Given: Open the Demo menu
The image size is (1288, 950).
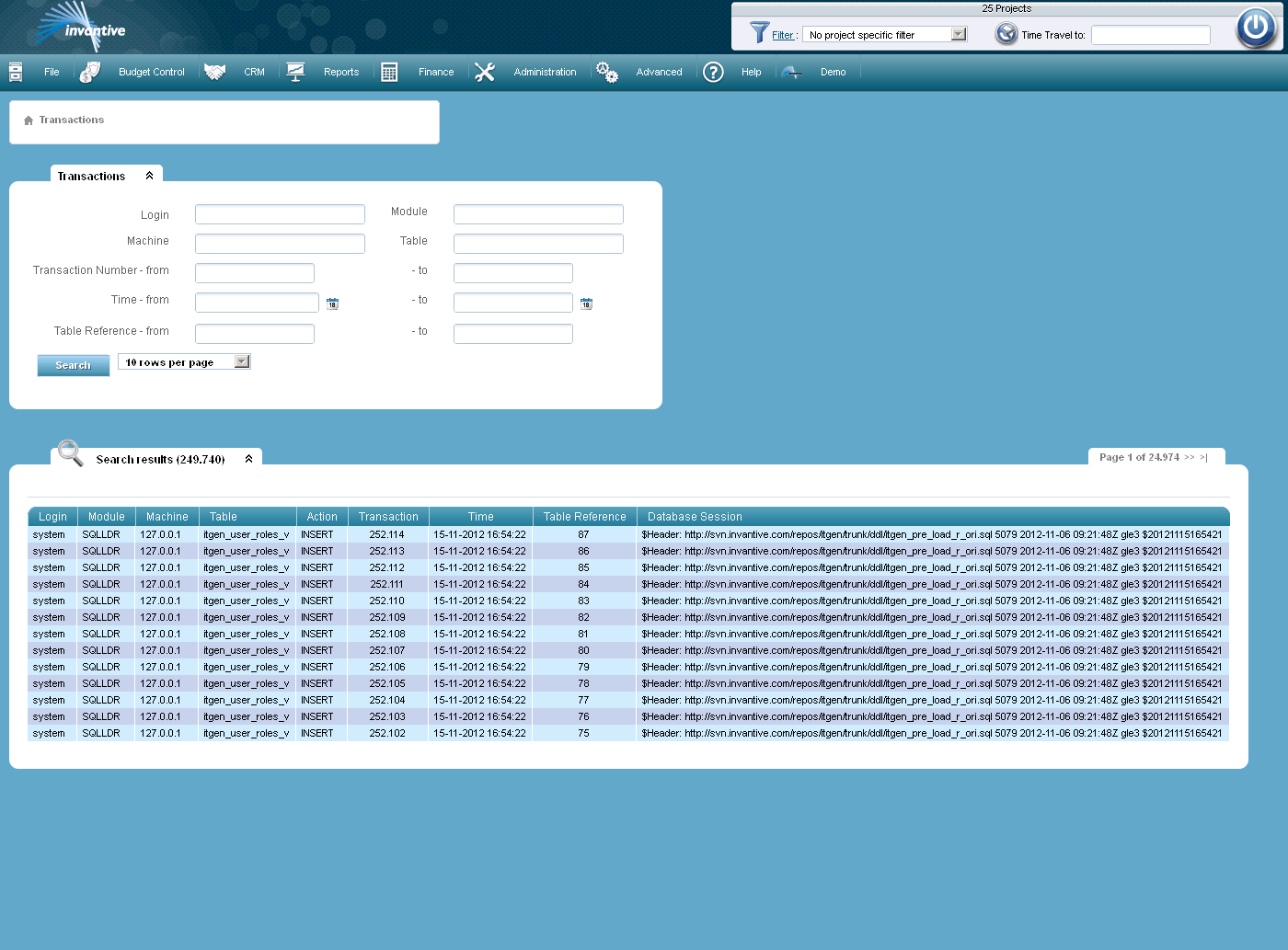Looking at the screenshot, I should pos(833,72).
